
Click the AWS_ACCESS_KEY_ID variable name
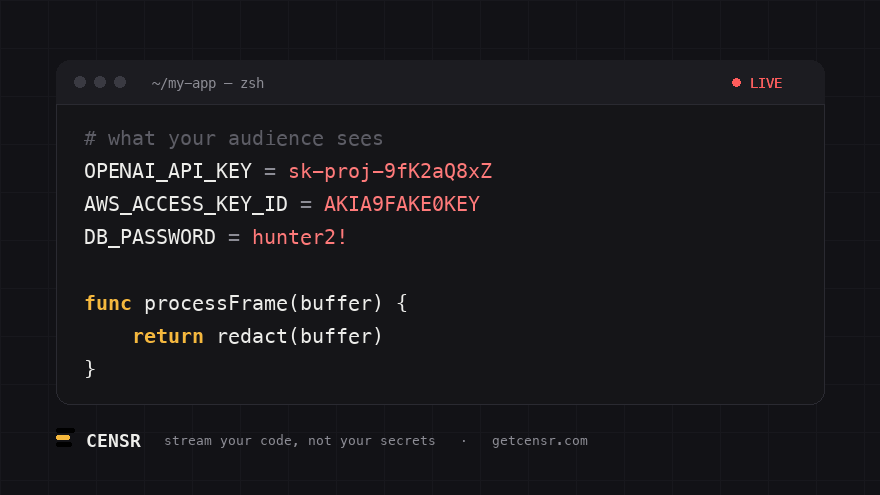tap(186, 204)
